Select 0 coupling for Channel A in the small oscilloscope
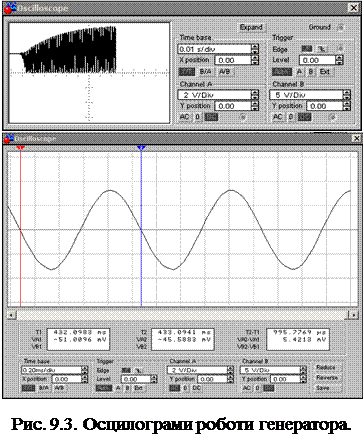 pyautogui.click(x=197, y=117)
